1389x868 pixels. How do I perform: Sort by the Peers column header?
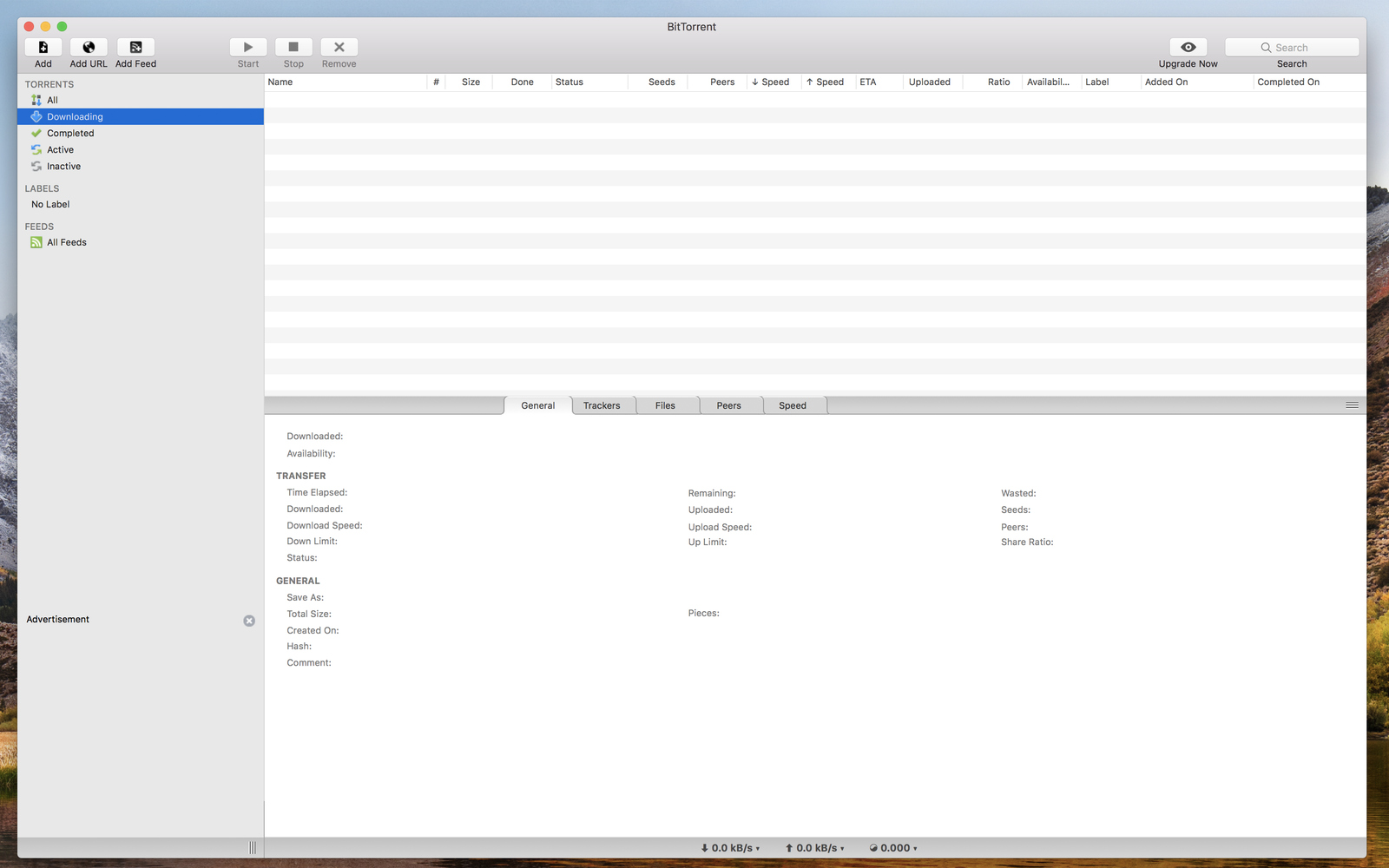coord(717,82)
